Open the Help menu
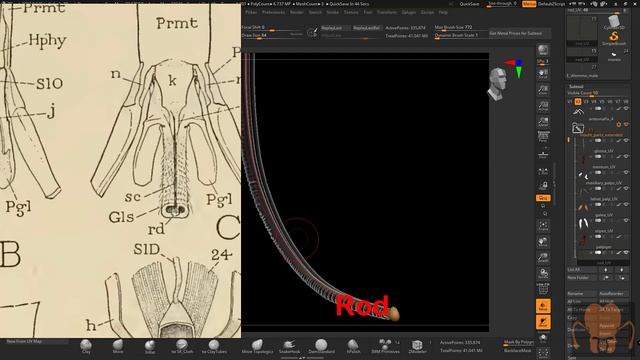This screenshot has width=640, height=360. coord(443,12)
